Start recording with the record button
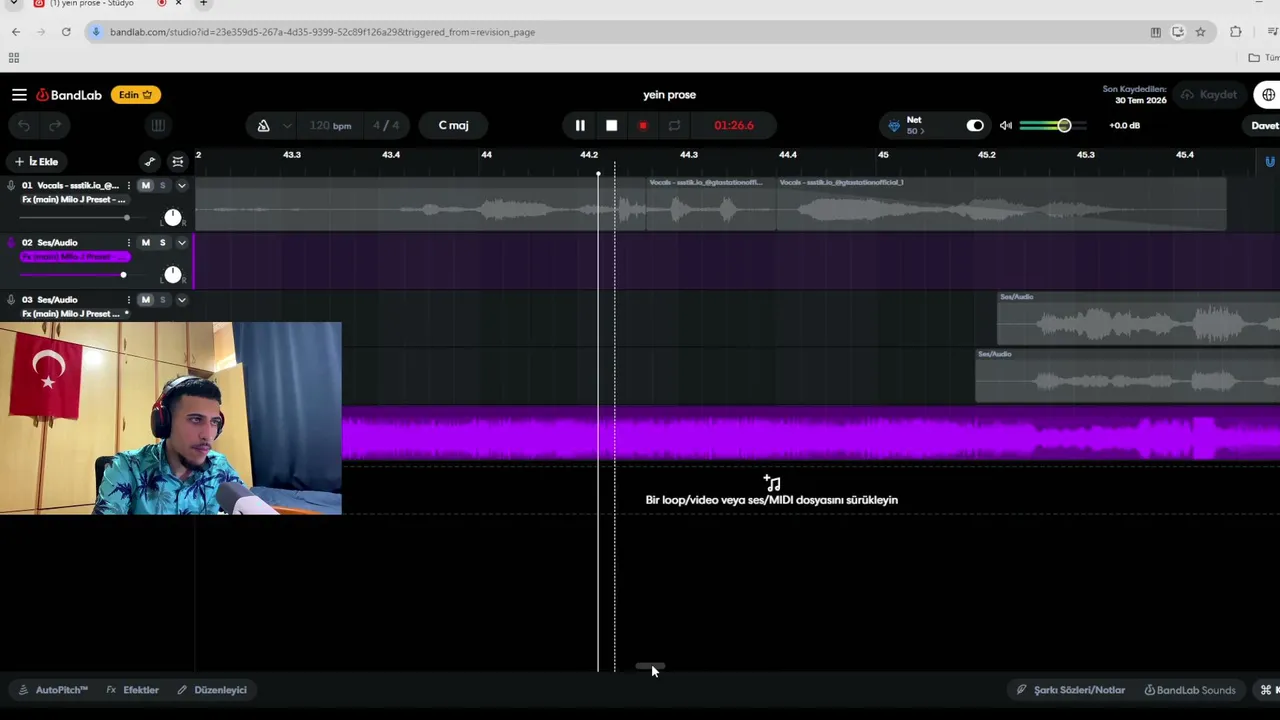This screenshot has height=720, width=1280. pyautogui.click(x=643, y=126)
